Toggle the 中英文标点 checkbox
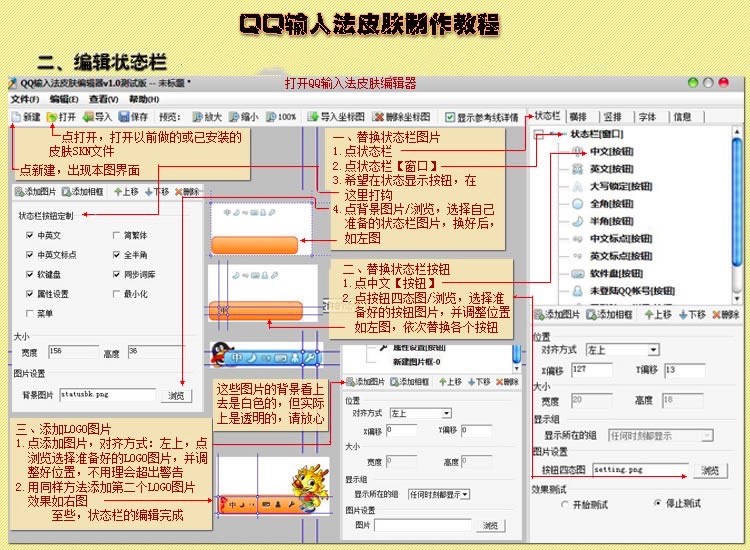Viewport: 750px width, 550px height. tap(30, 255)
